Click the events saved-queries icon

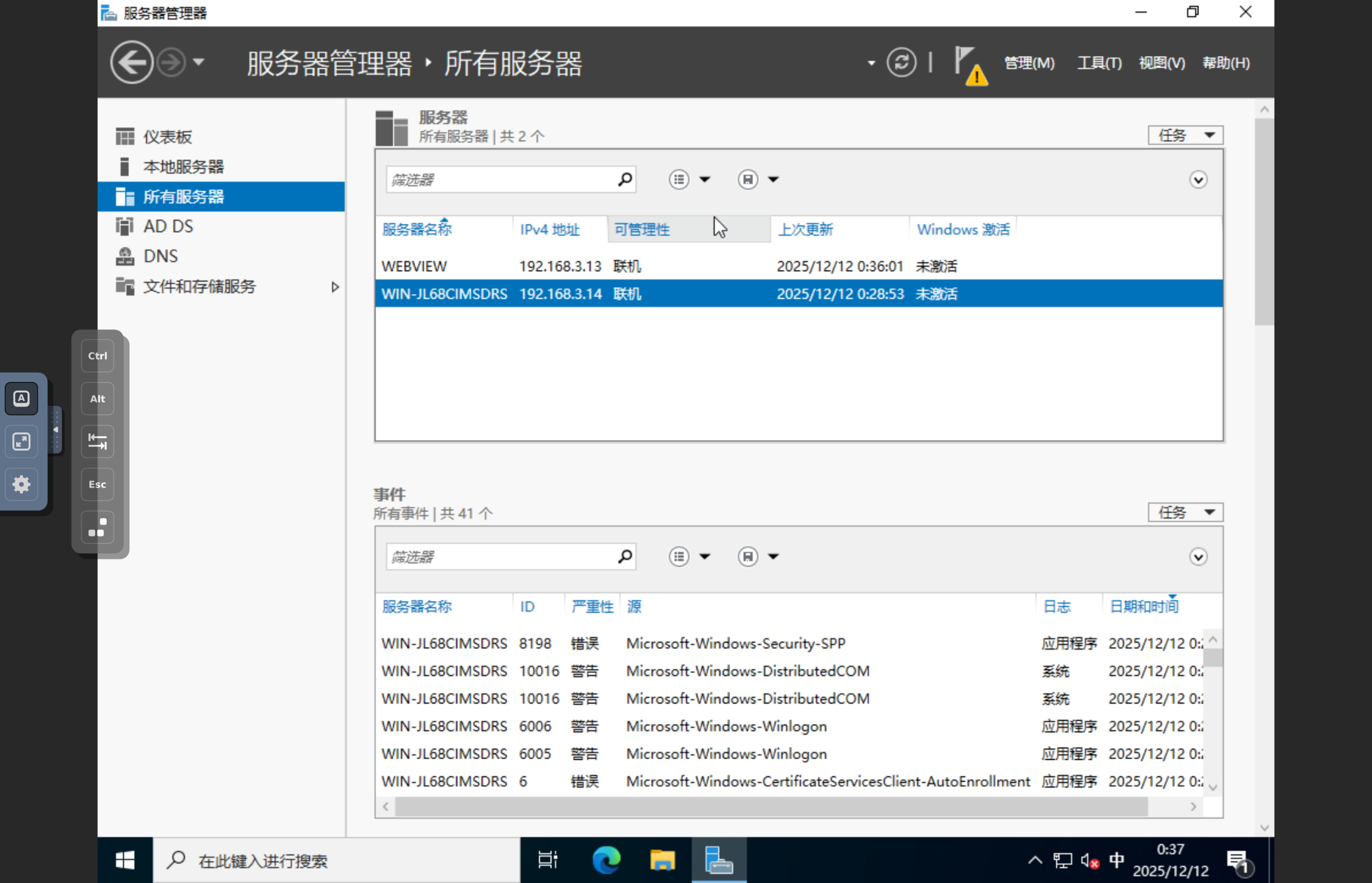pyautogui.click(x=748, y=556)
